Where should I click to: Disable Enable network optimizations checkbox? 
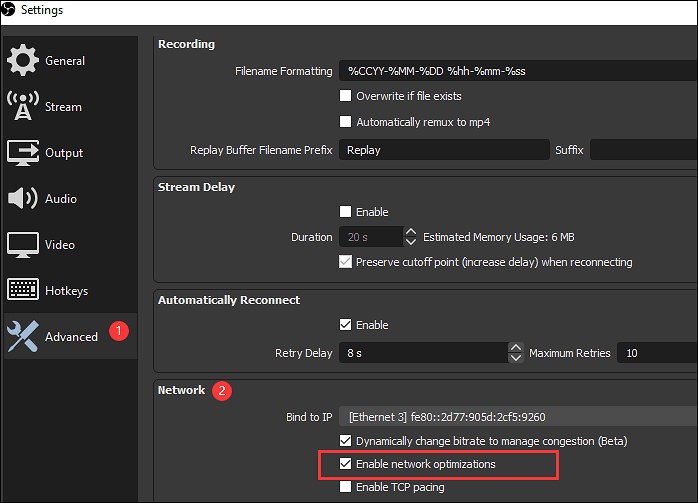(x=346, y=465)
